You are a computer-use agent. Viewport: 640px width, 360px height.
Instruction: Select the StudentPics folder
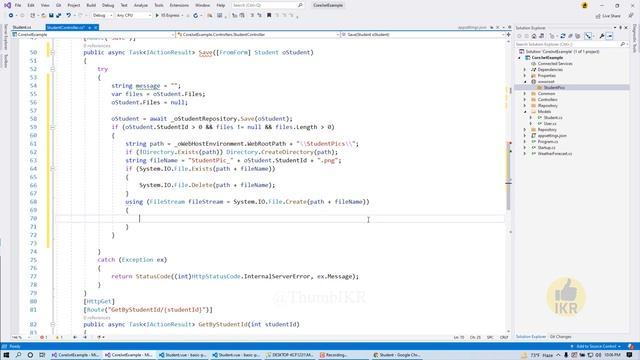[x=554, y=88]
